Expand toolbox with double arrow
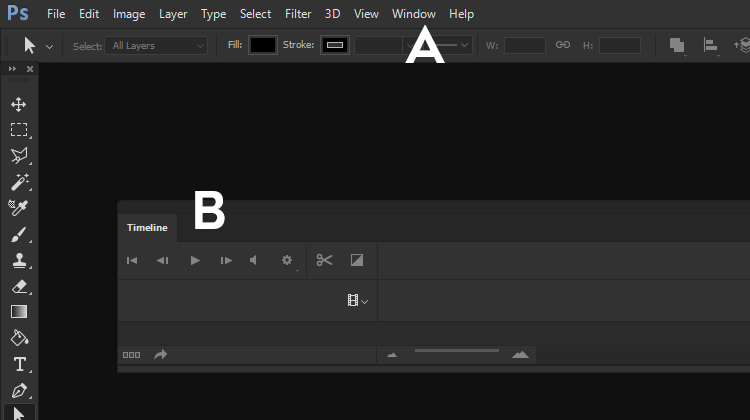The height and width of the screenshot is (420, 750). 12,69
